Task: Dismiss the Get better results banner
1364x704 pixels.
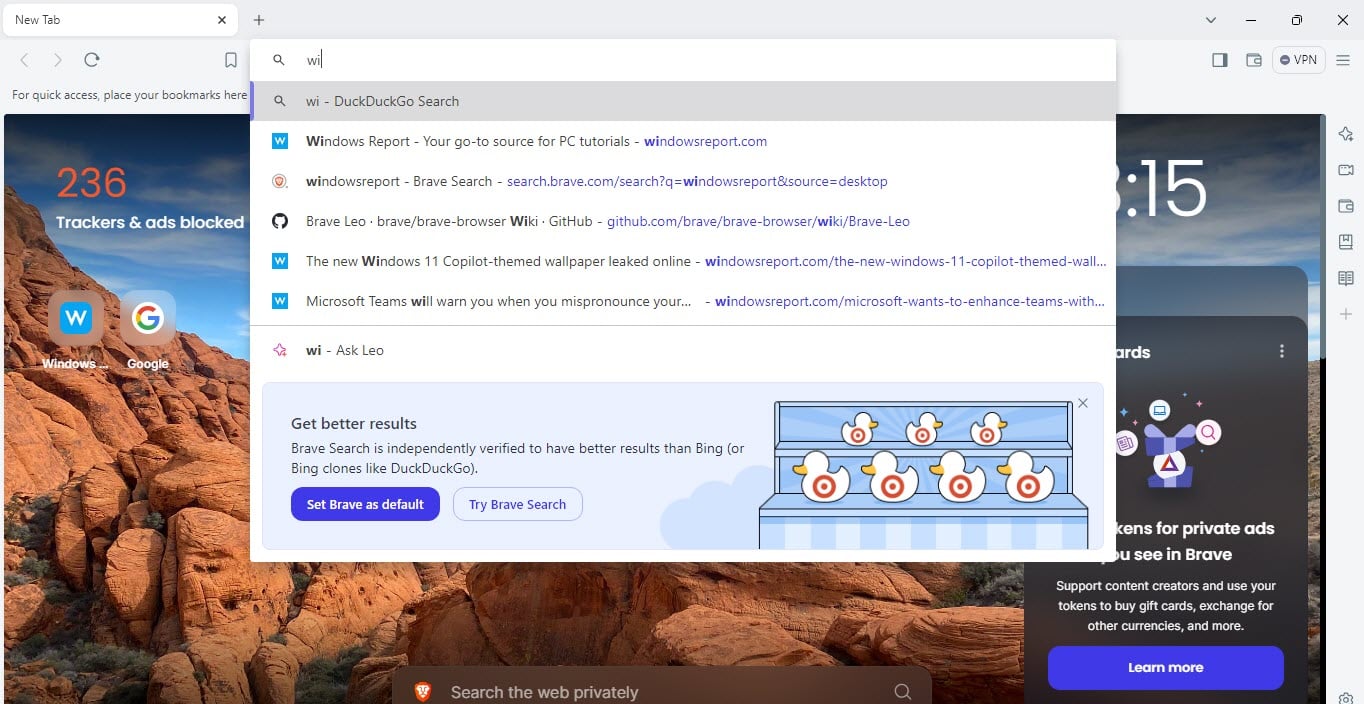Action: tap(1082, 403)
